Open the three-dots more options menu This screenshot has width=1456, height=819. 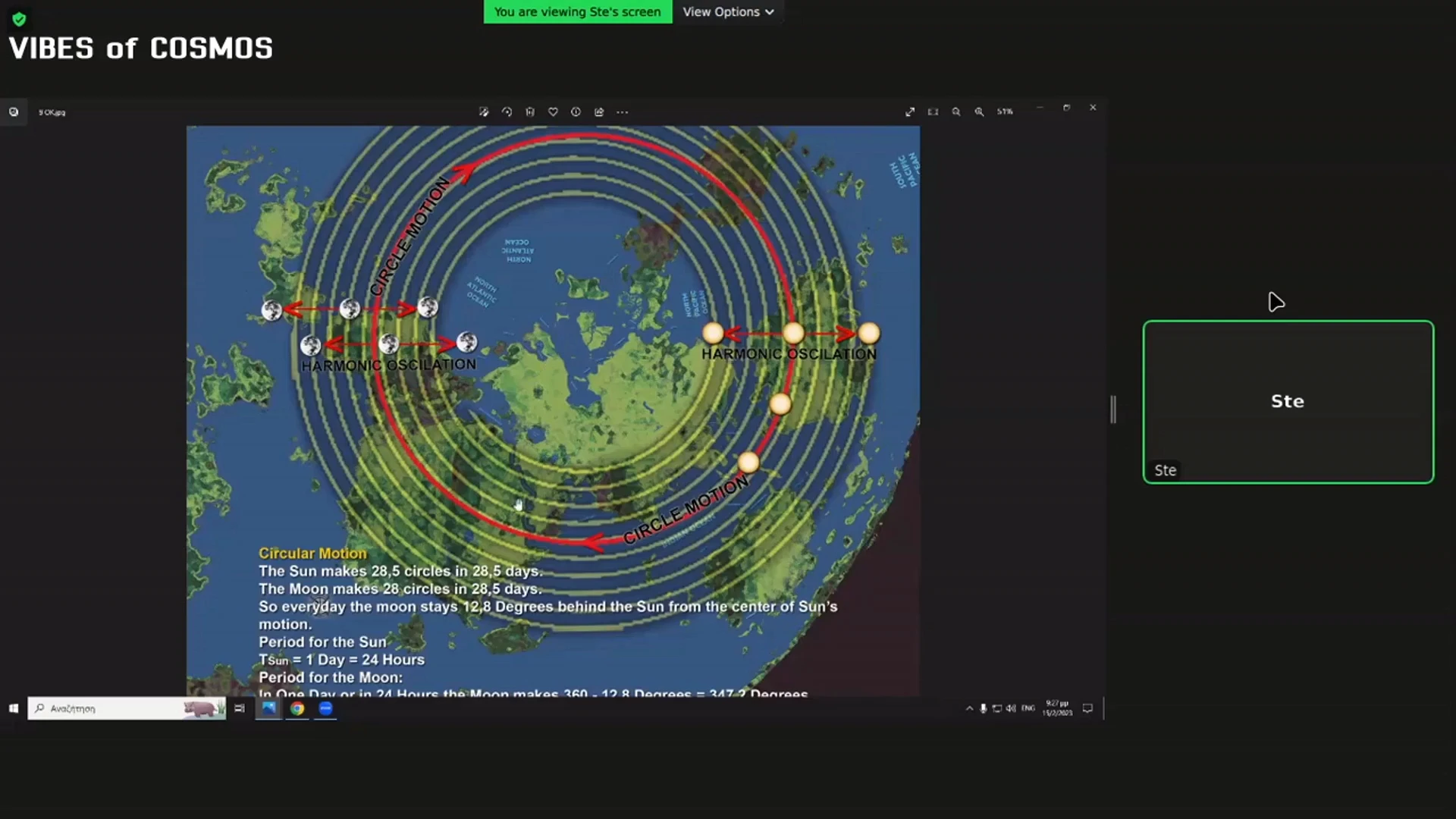click(x=623, y=112)
